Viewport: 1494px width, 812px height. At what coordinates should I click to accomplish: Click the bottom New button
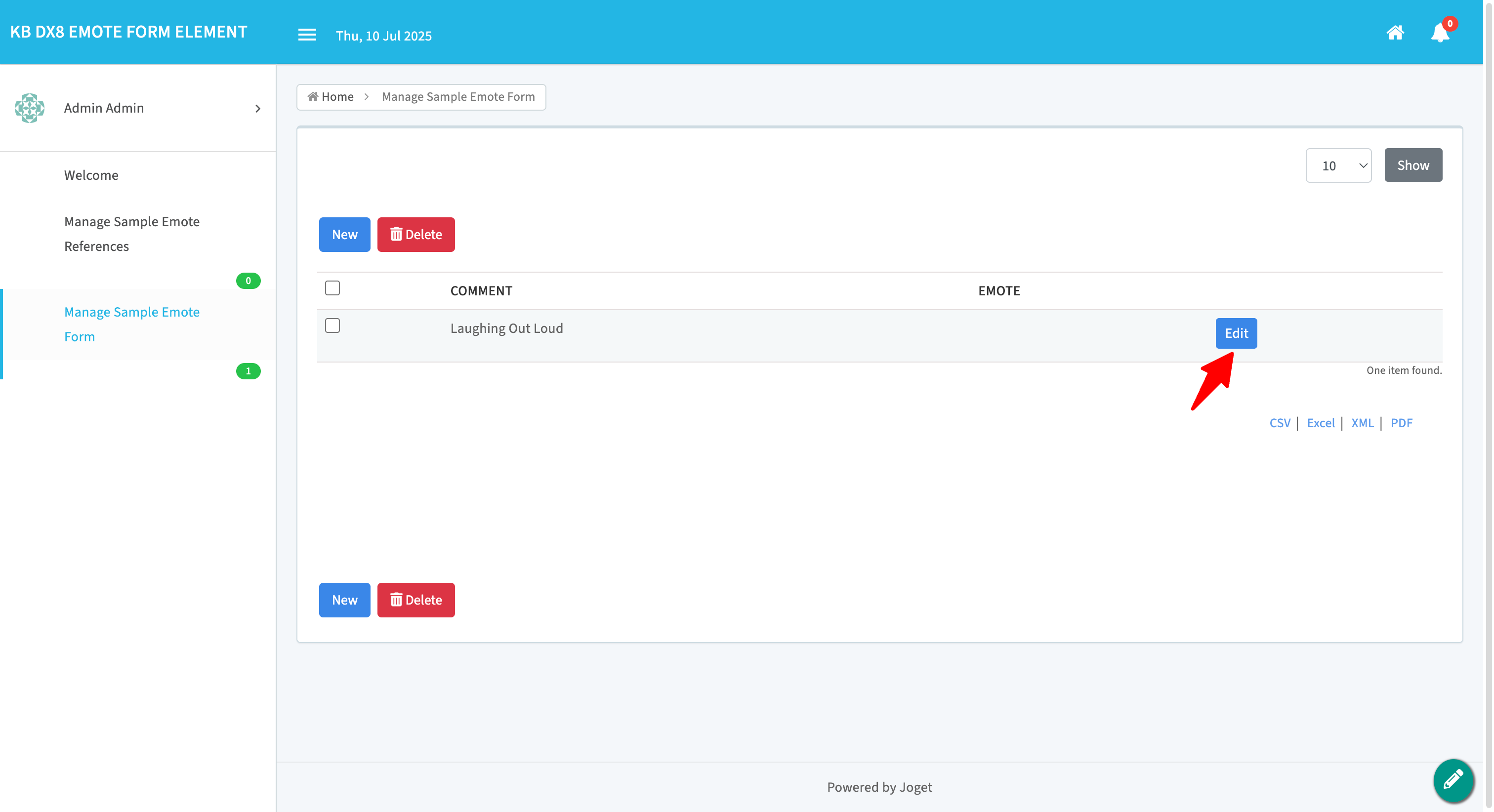click(x=344, y=600)
